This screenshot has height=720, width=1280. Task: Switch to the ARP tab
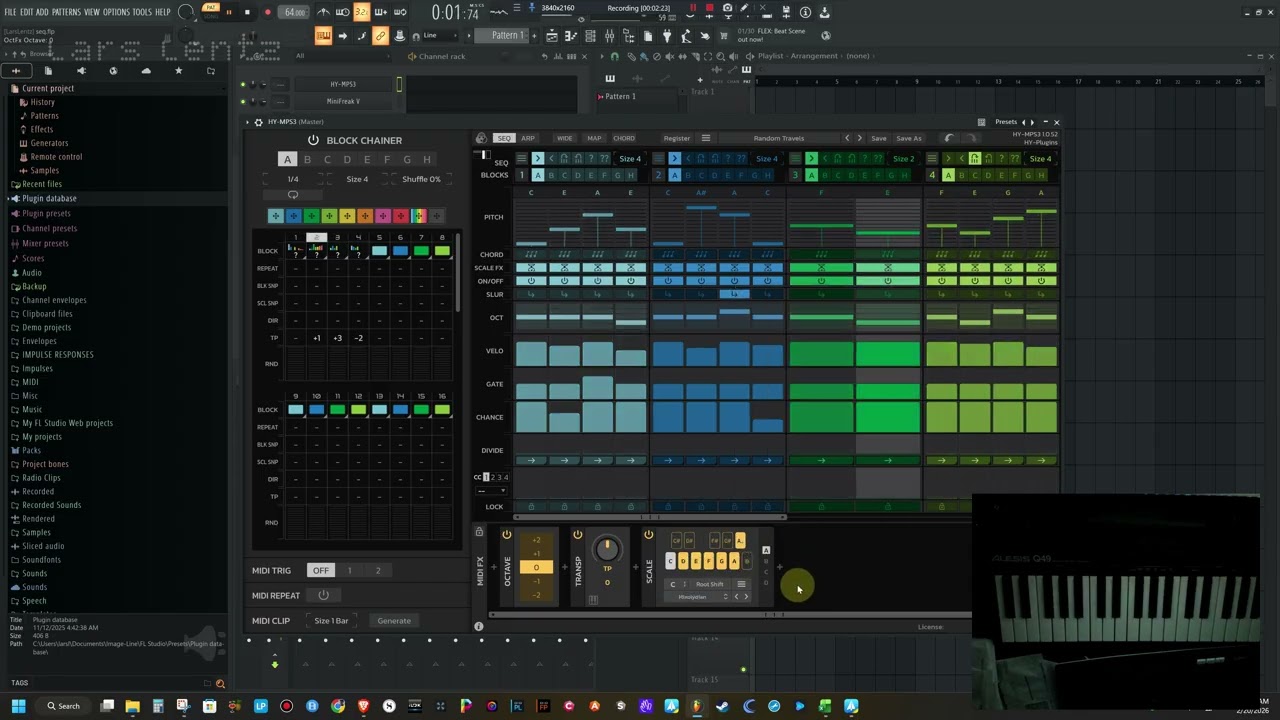click(528, 138)
